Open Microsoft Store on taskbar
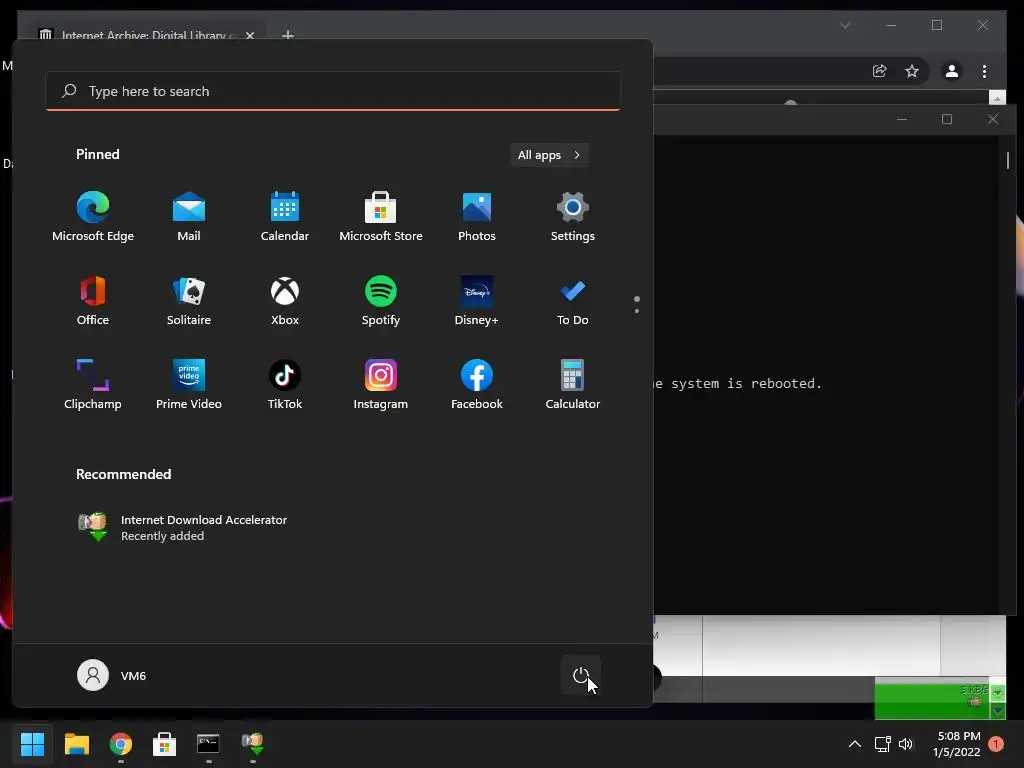The image size is (1024, 768). point(165,744)
